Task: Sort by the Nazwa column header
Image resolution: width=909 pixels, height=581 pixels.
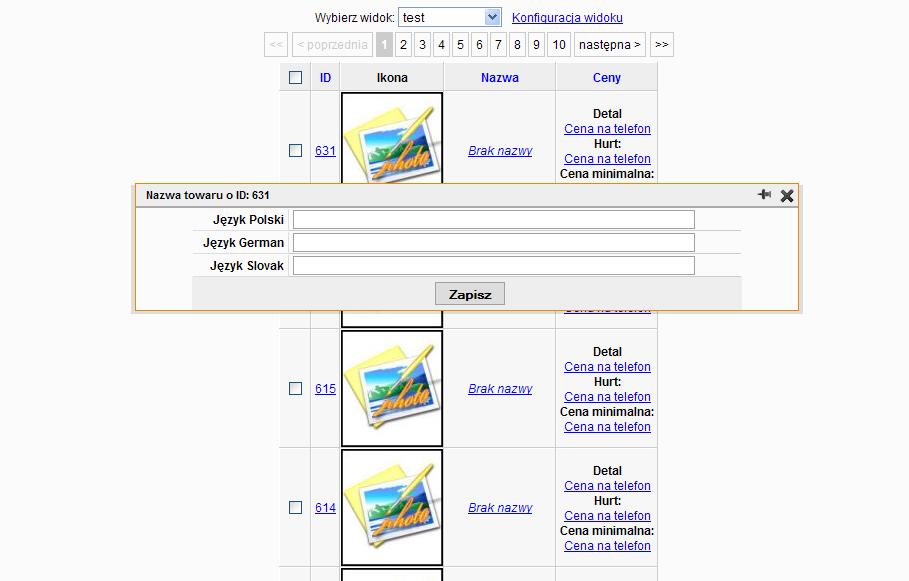Action: [500, 78]
